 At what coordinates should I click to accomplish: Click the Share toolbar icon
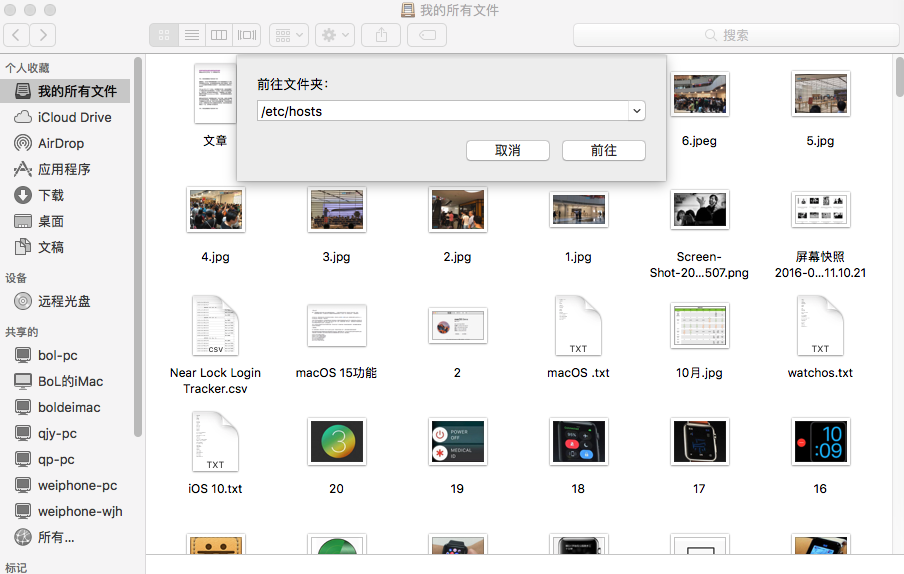pos(381,35)
